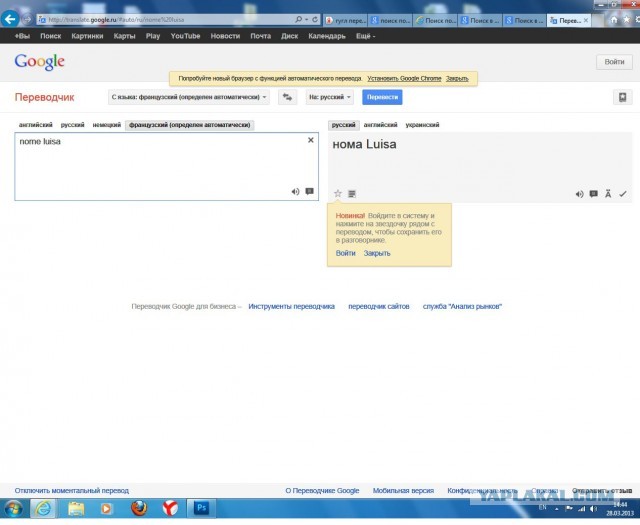The image size is (640, 525).
Task: Open 'Новости' in the Google bar
Action: point(225,36)
